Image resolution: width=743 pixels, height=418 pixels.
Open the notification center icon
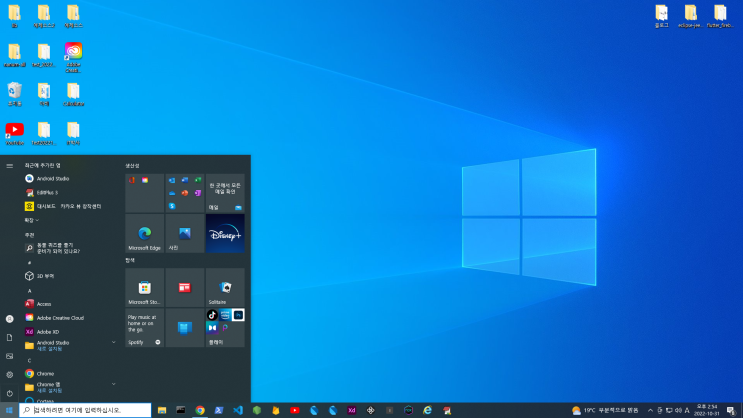732,410
